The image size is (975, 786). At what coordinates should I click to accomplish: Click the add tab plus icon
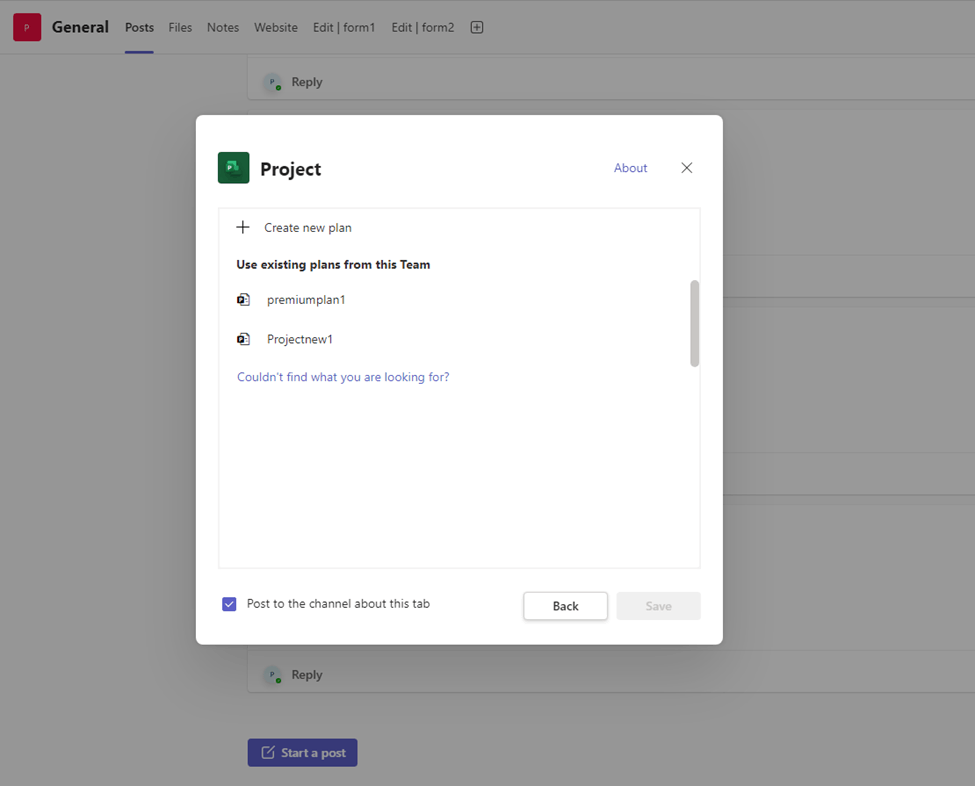(x=477, y=27)
